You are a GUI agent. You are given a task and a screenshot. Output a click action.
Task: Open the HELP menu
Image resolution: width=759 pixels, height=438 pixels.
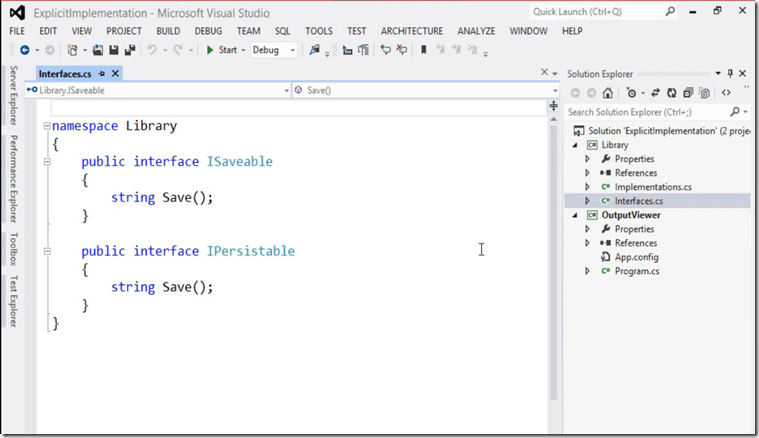(572, 31)
